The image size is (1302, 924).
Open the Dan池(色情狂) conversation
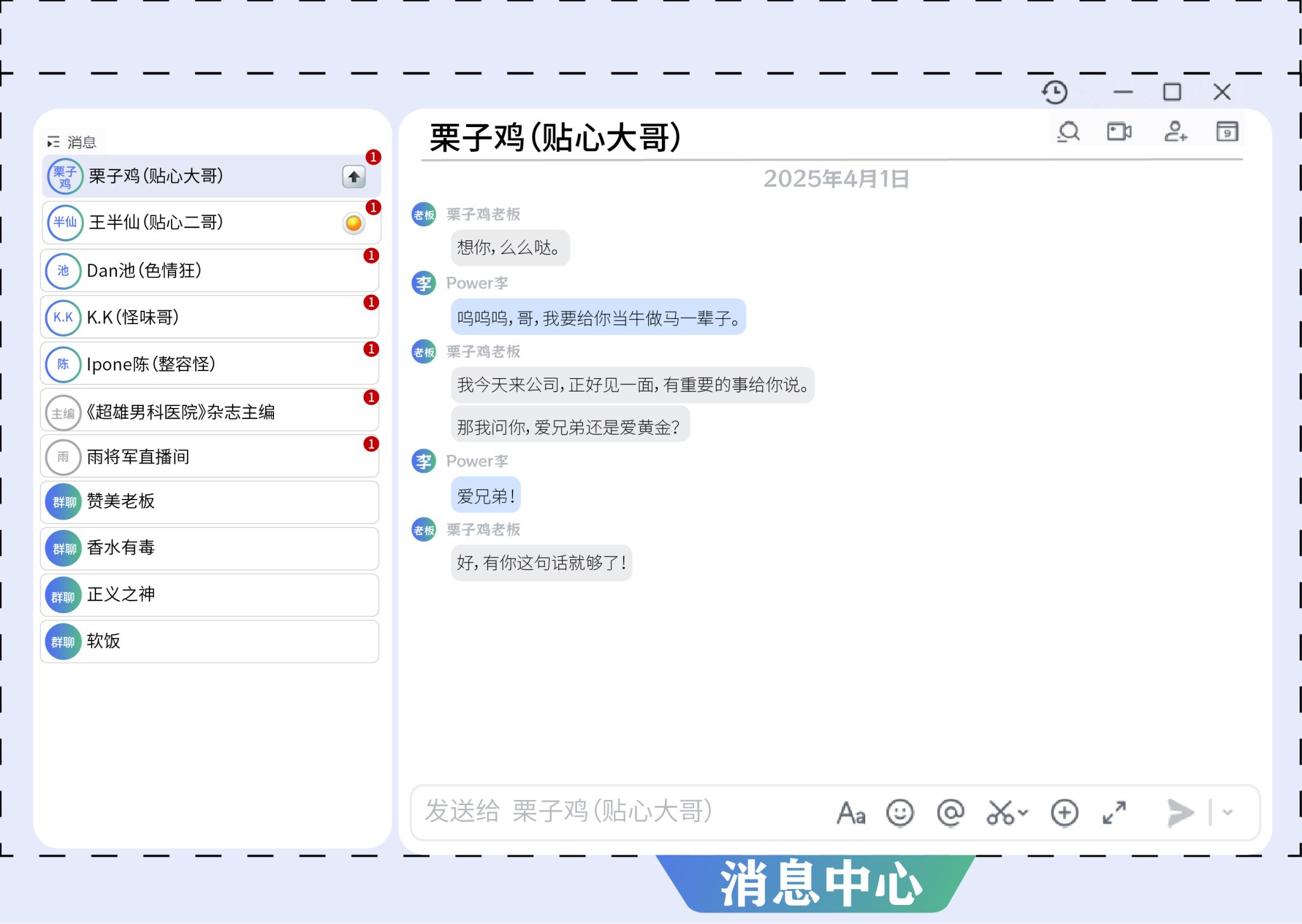pyautogui.click(x=210, y=271)
